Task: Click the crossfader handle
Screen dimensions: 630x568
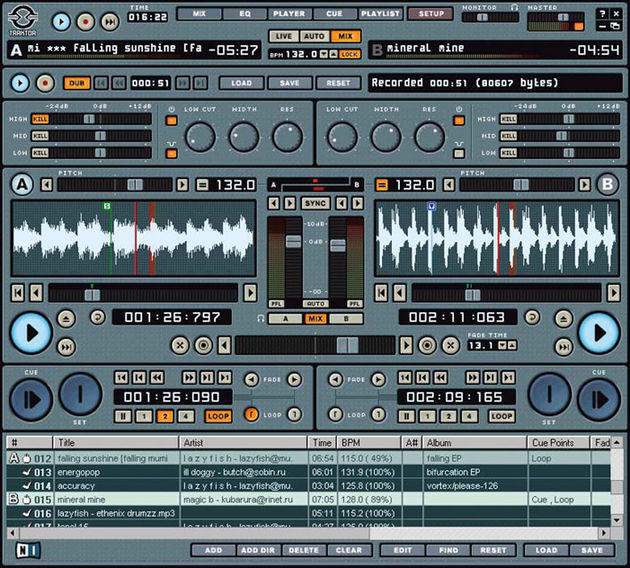Action: coord(347,345)
